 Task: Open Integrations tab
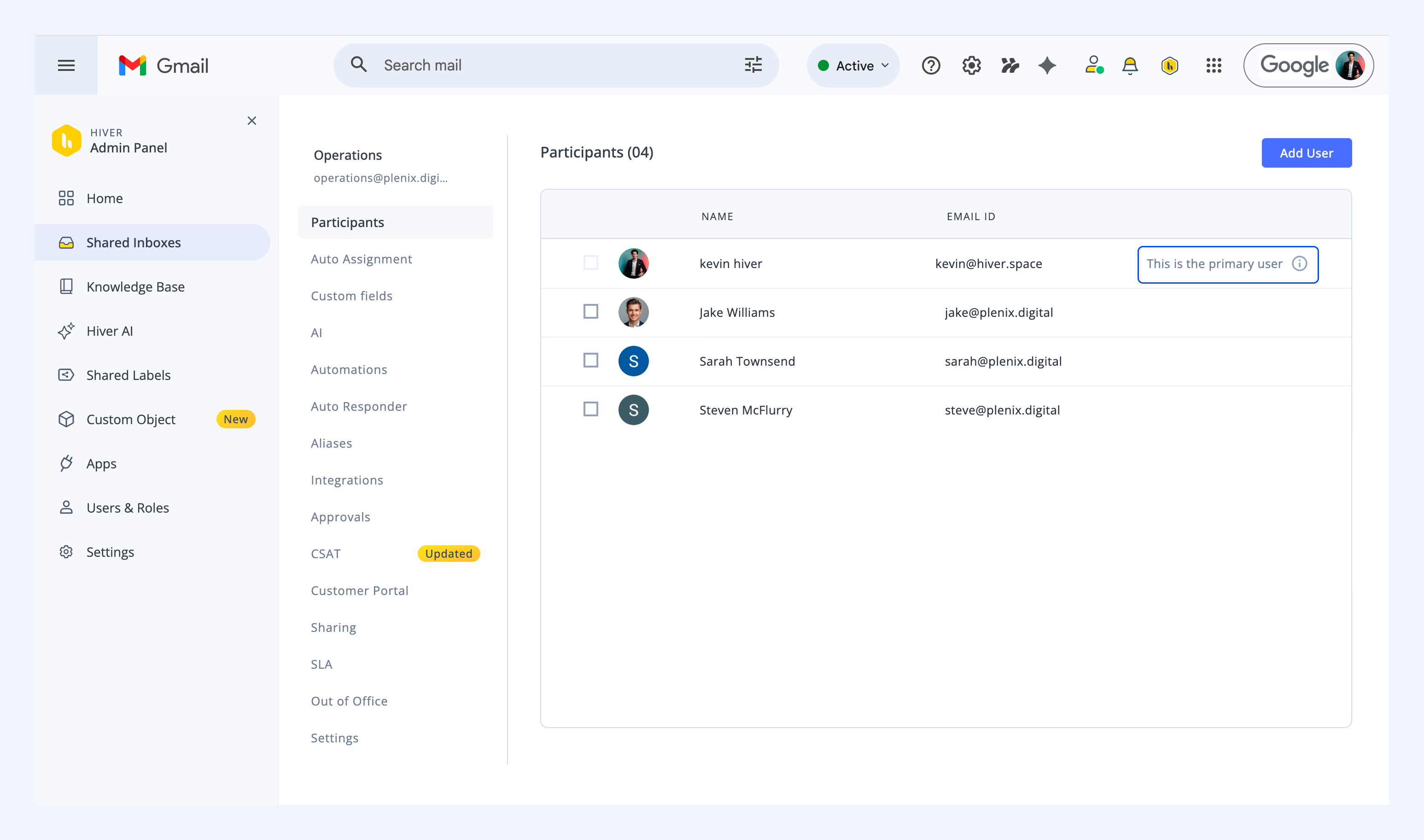347,480
